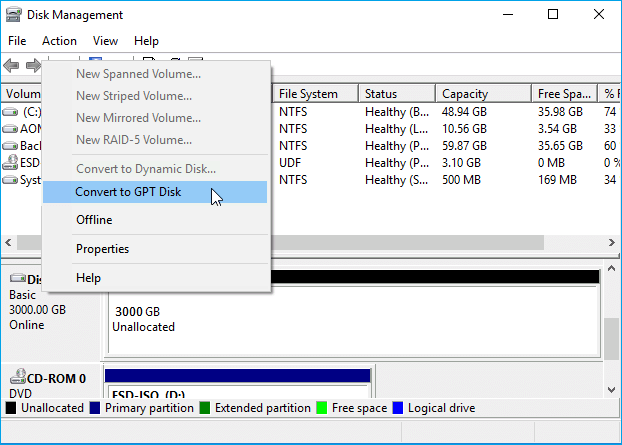Viewport: 622px width, 445px height.
Task: Click the CD-ROM 0 drive icon
Action: [18, 379]
